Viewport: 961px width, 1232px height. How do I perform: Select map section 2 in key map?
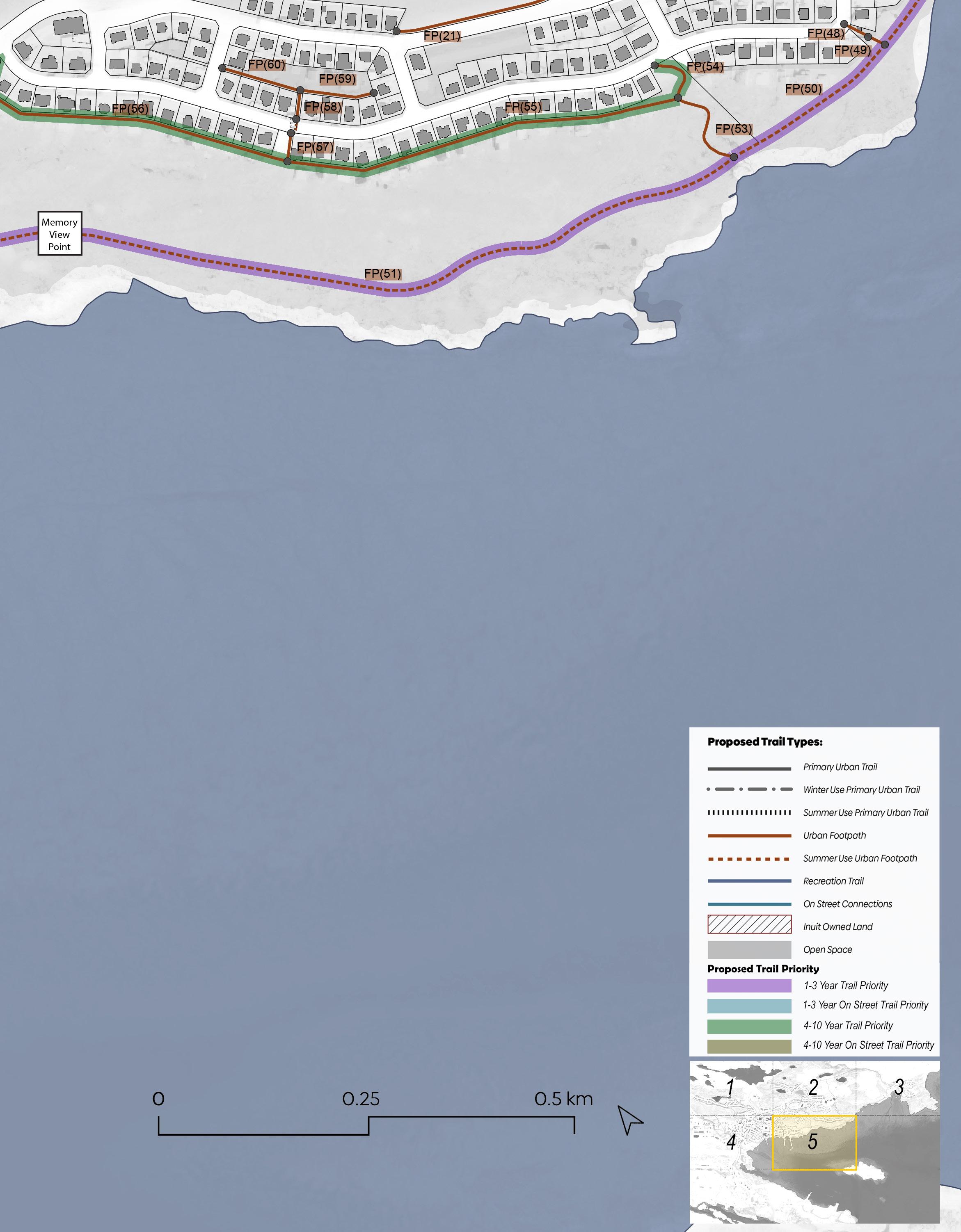point(813,1087)
